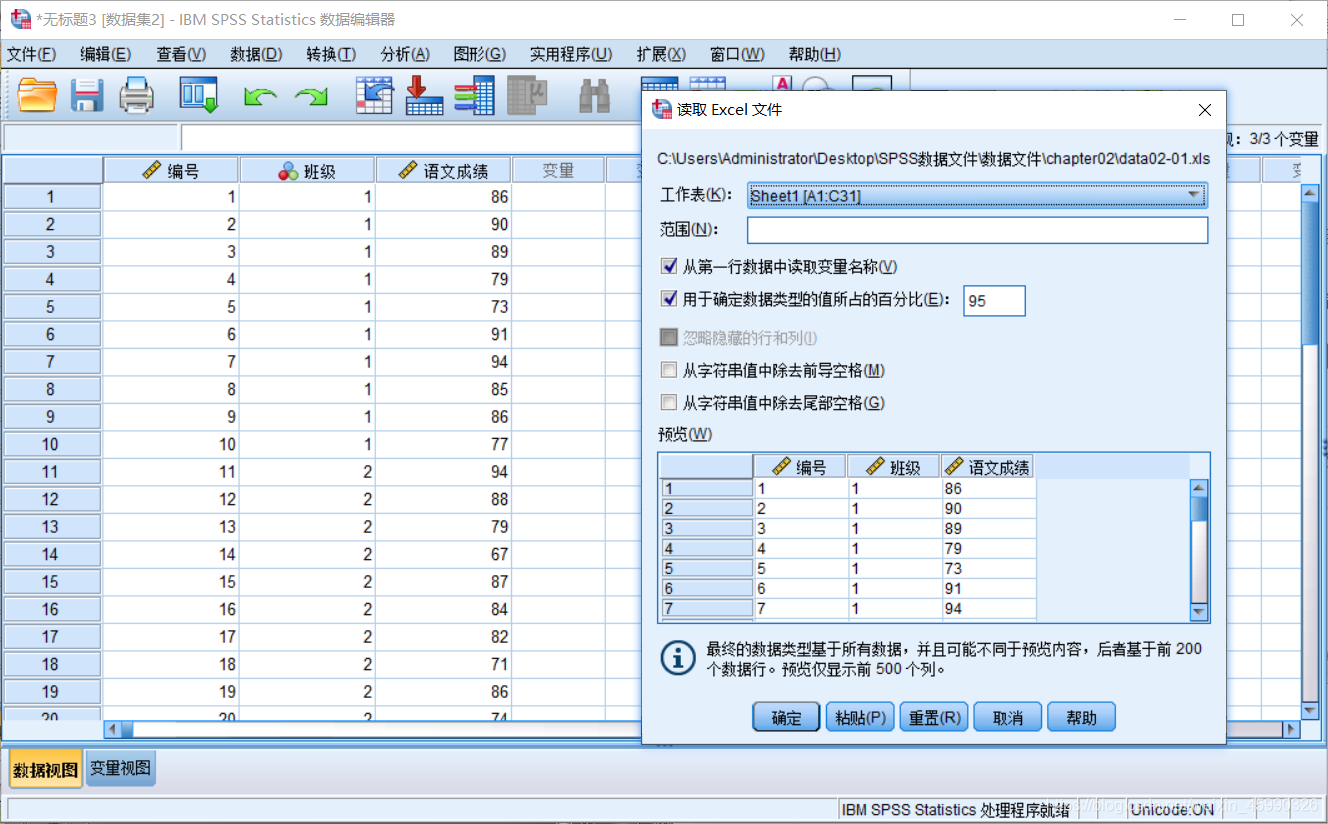Click the green Undo arrow icon

click(260, 96)
